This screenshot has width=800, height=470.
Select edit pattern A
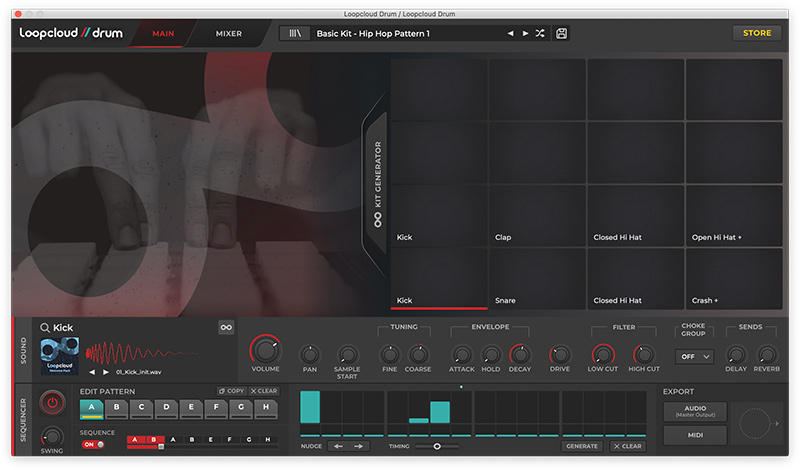click(x=92, y=409)
